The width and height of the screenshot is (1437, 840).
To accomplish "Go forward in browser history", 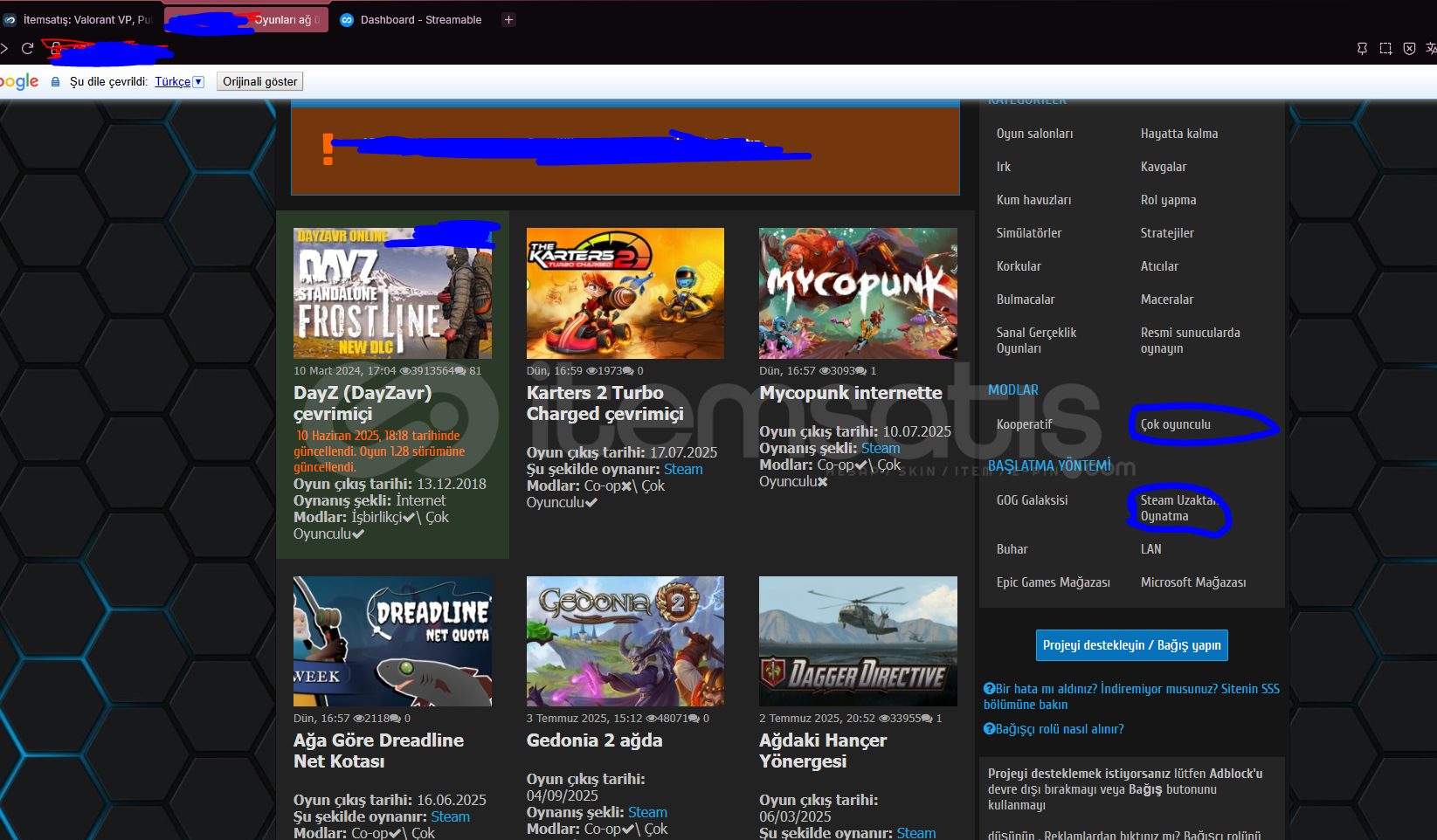I will click(4, 48).
